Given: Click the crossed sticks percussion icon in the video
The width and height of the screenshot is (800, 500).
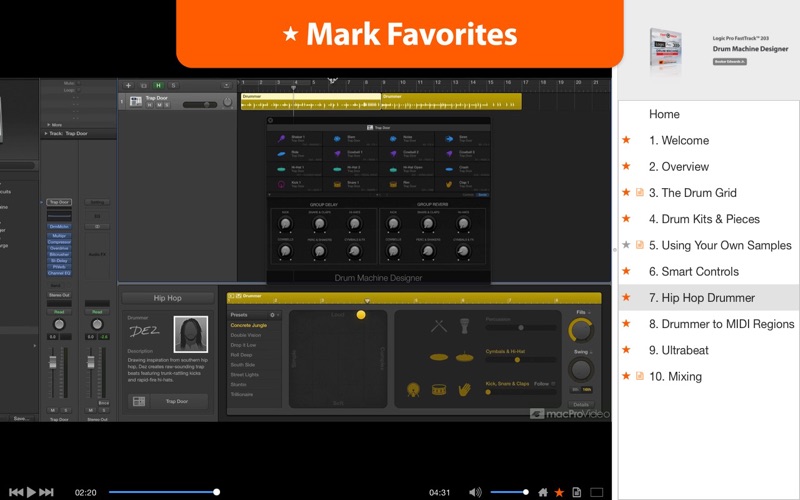Looking at the screenshot, I should click(x=439, y=326).
